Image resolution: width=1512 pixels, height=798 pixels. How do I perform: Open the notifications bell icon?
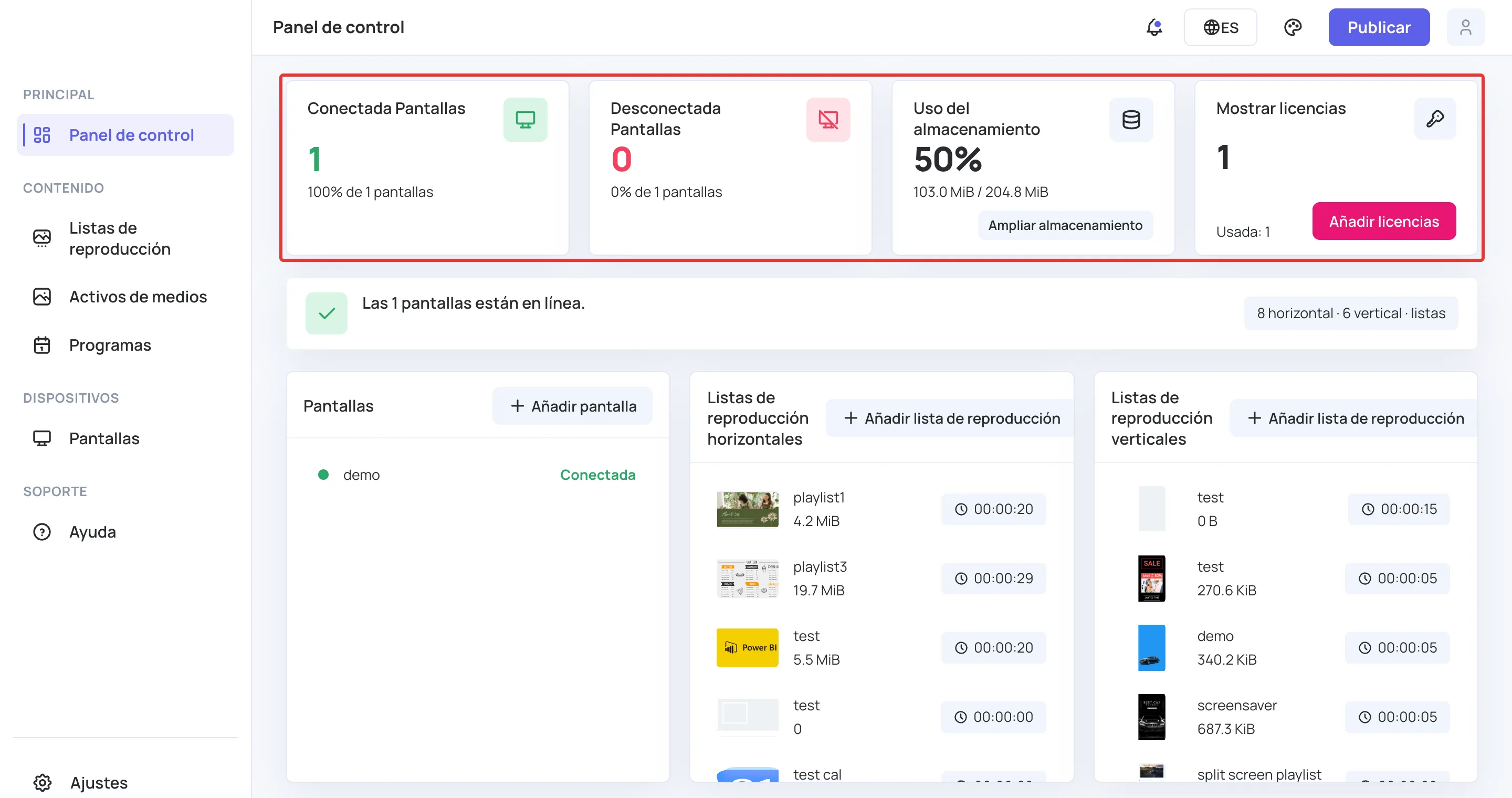(1154, 27)
